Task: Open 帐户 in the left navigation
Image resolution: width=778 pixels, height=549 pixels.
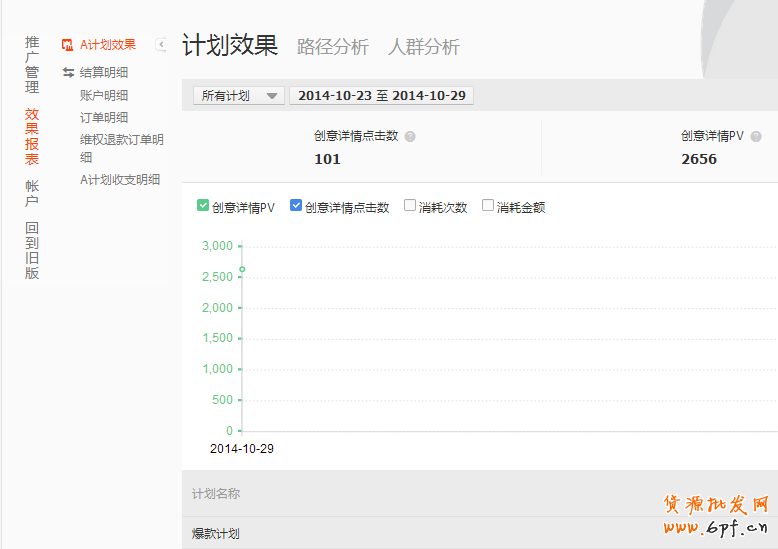Action: 32,194
